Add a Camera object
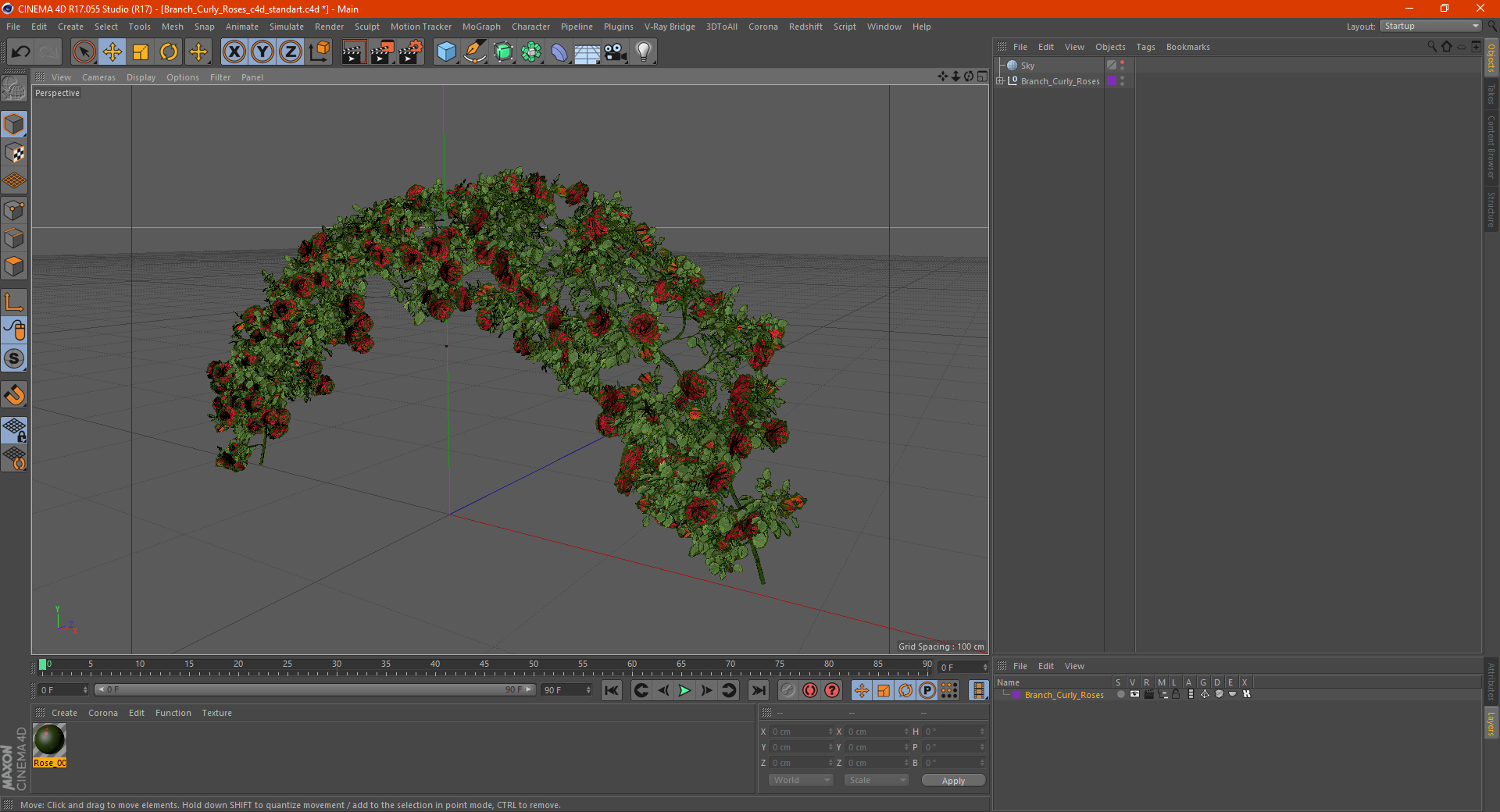 (x=616, y=52)
